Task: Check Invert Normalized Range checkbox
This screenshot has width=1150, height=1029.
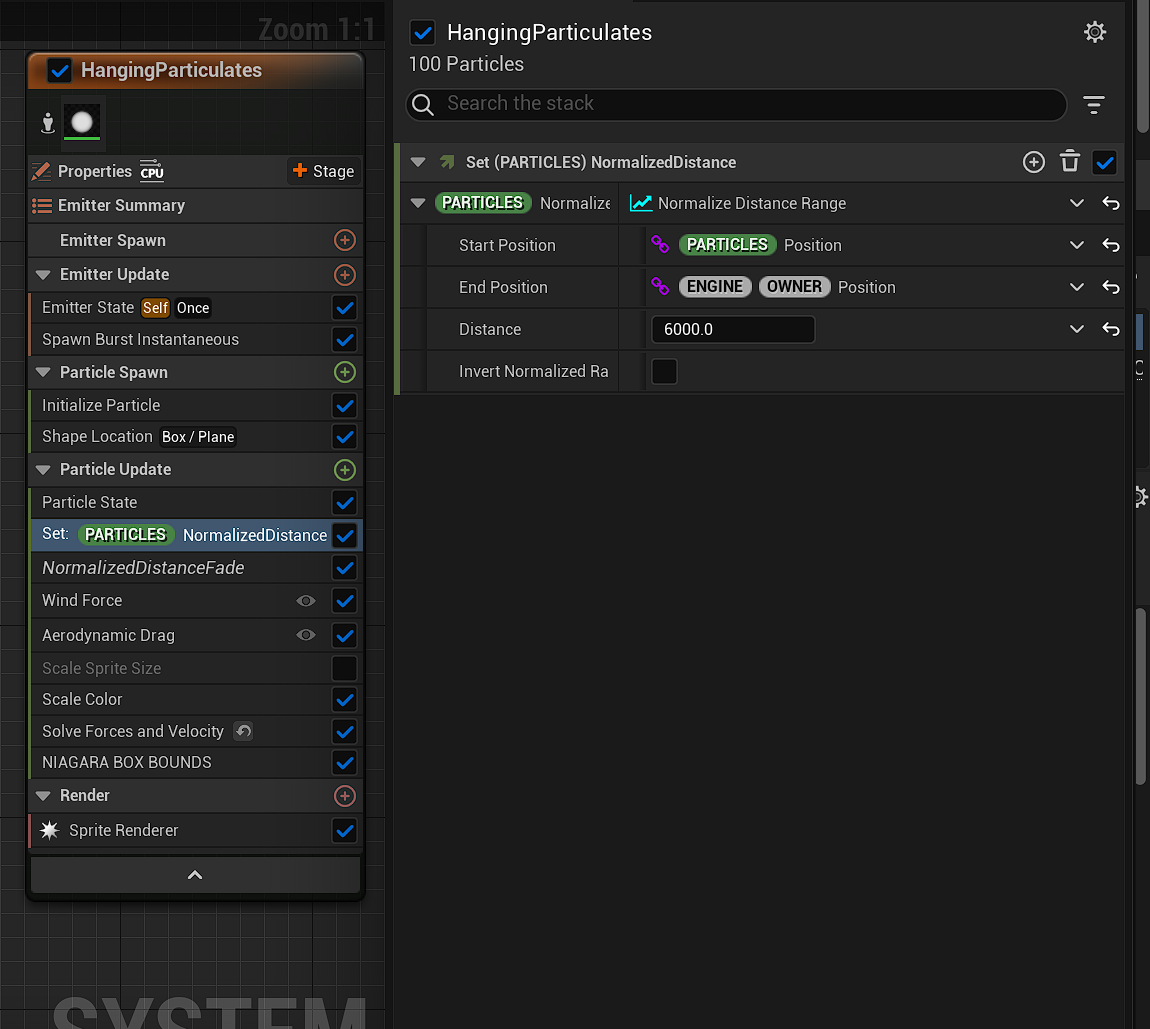Action: tap(664, 371)
